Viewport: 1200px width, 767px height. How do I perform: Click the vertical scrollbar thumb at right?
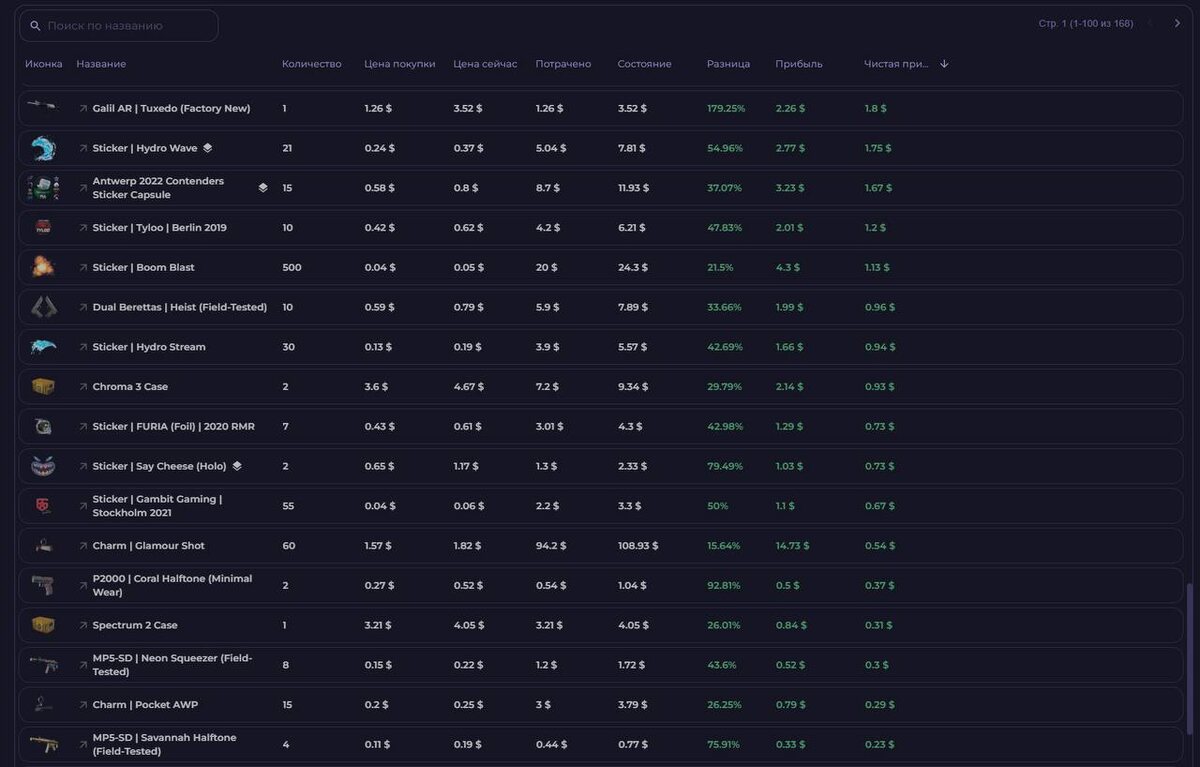[1189, 660]
